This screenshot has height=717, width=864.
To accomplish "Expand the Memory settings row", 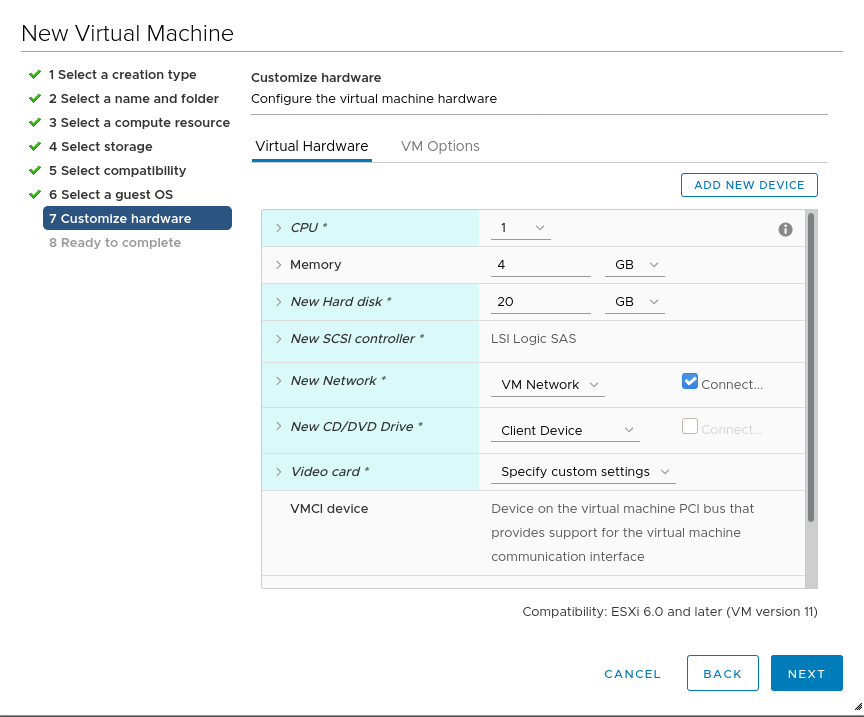I will (279, 265).
